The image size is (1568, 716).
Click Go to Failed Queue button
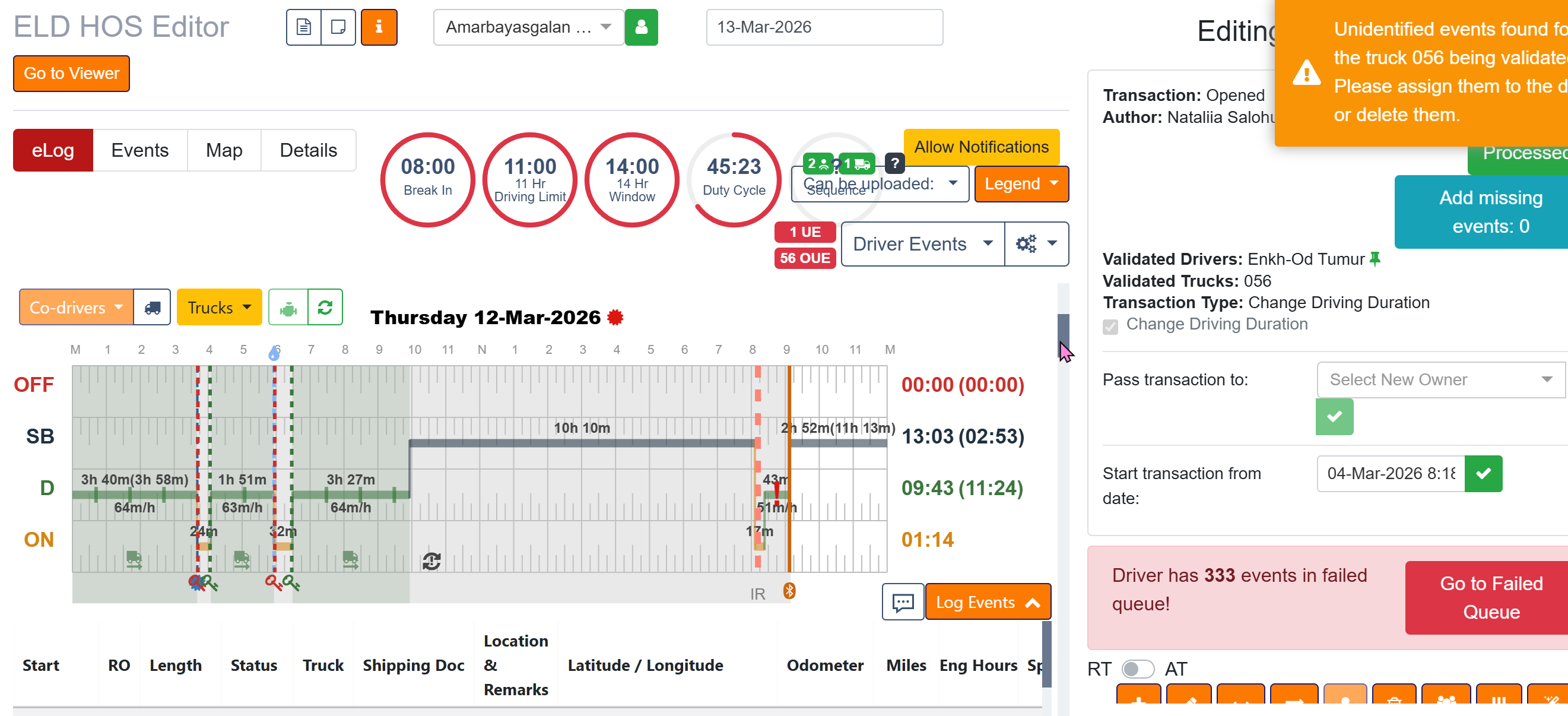[x=1490, y=597]
